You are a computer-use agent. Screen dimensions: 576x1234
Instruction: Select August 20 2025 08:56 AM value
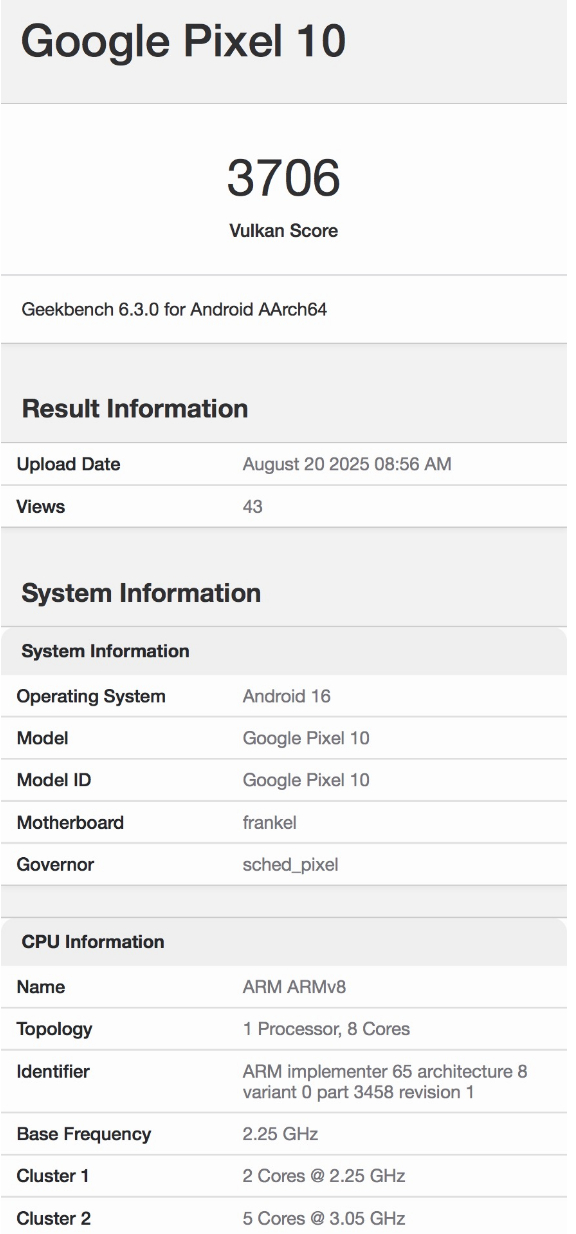pos(347,464)
